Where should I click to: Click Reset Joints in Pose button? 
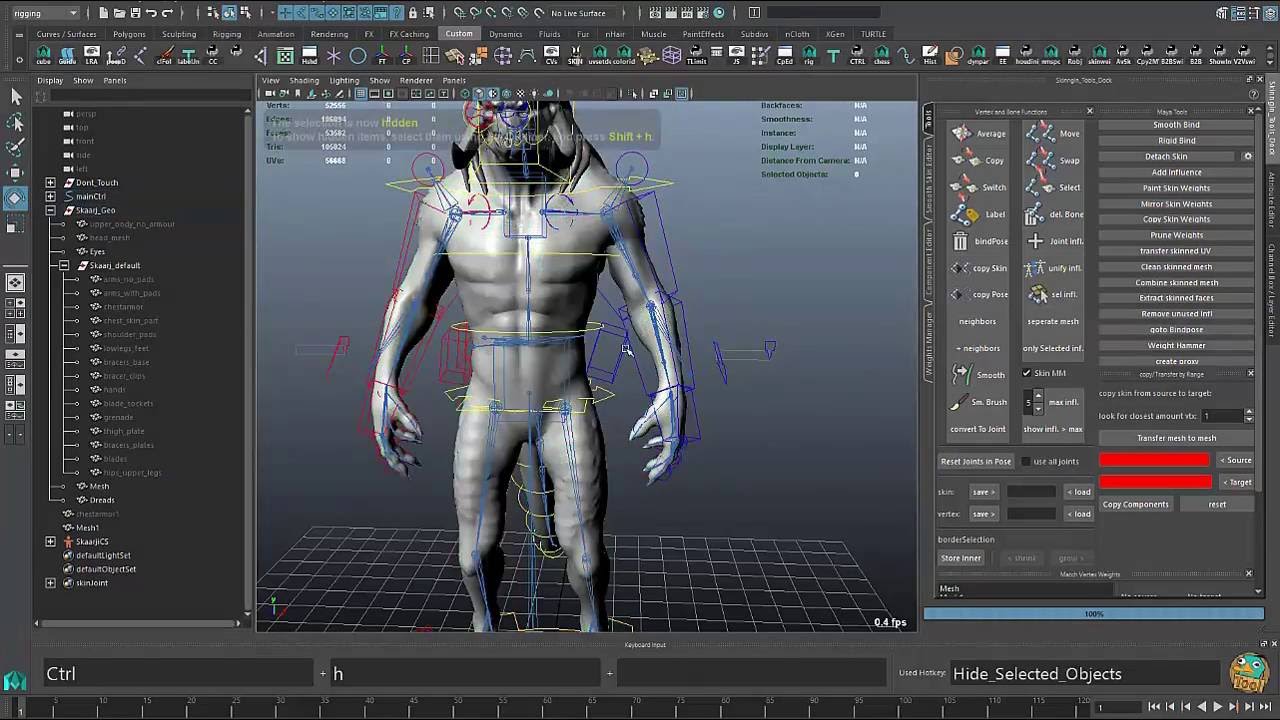976,461
